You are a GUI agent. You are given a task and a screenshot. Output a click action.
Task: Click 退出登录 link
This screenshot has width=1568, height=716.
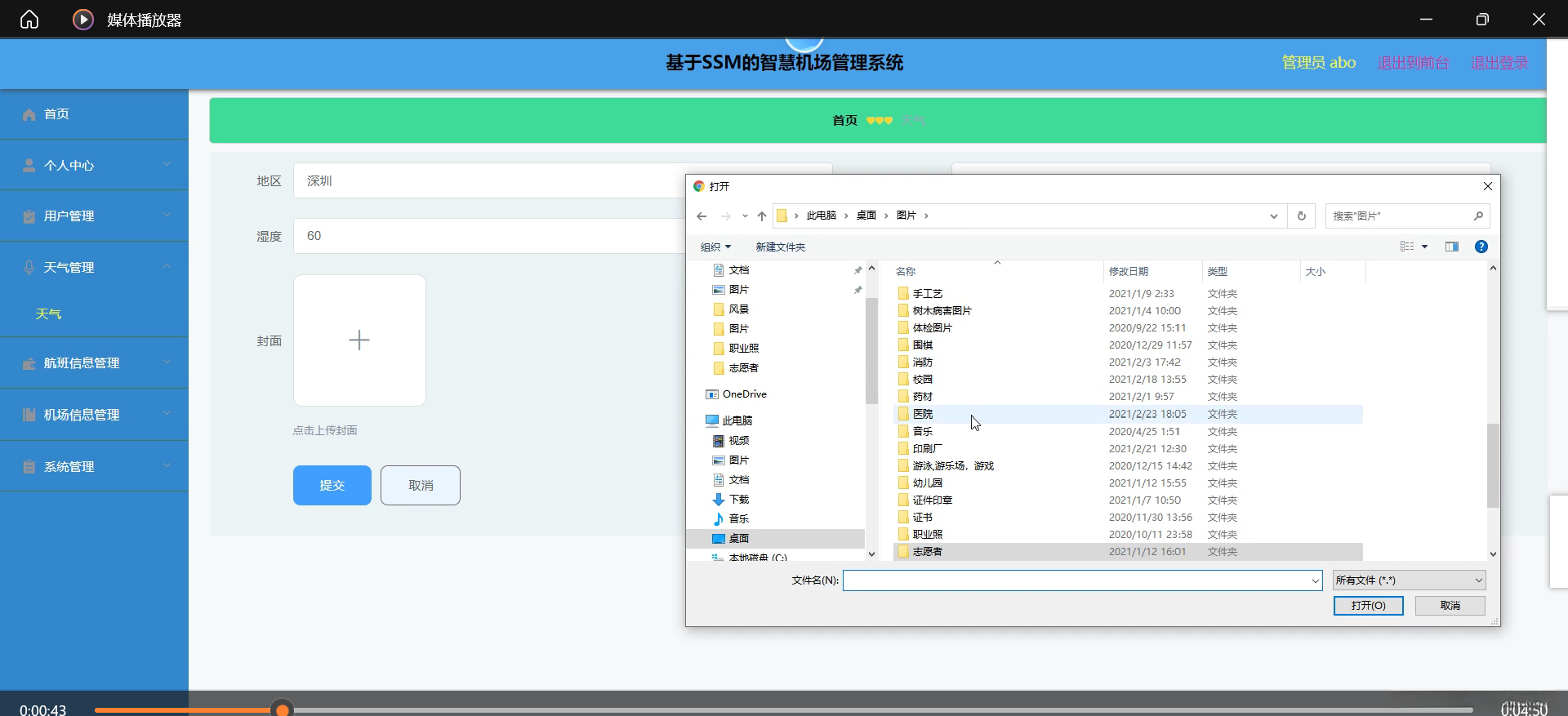pyautogui.click(x=1499, y=63)
